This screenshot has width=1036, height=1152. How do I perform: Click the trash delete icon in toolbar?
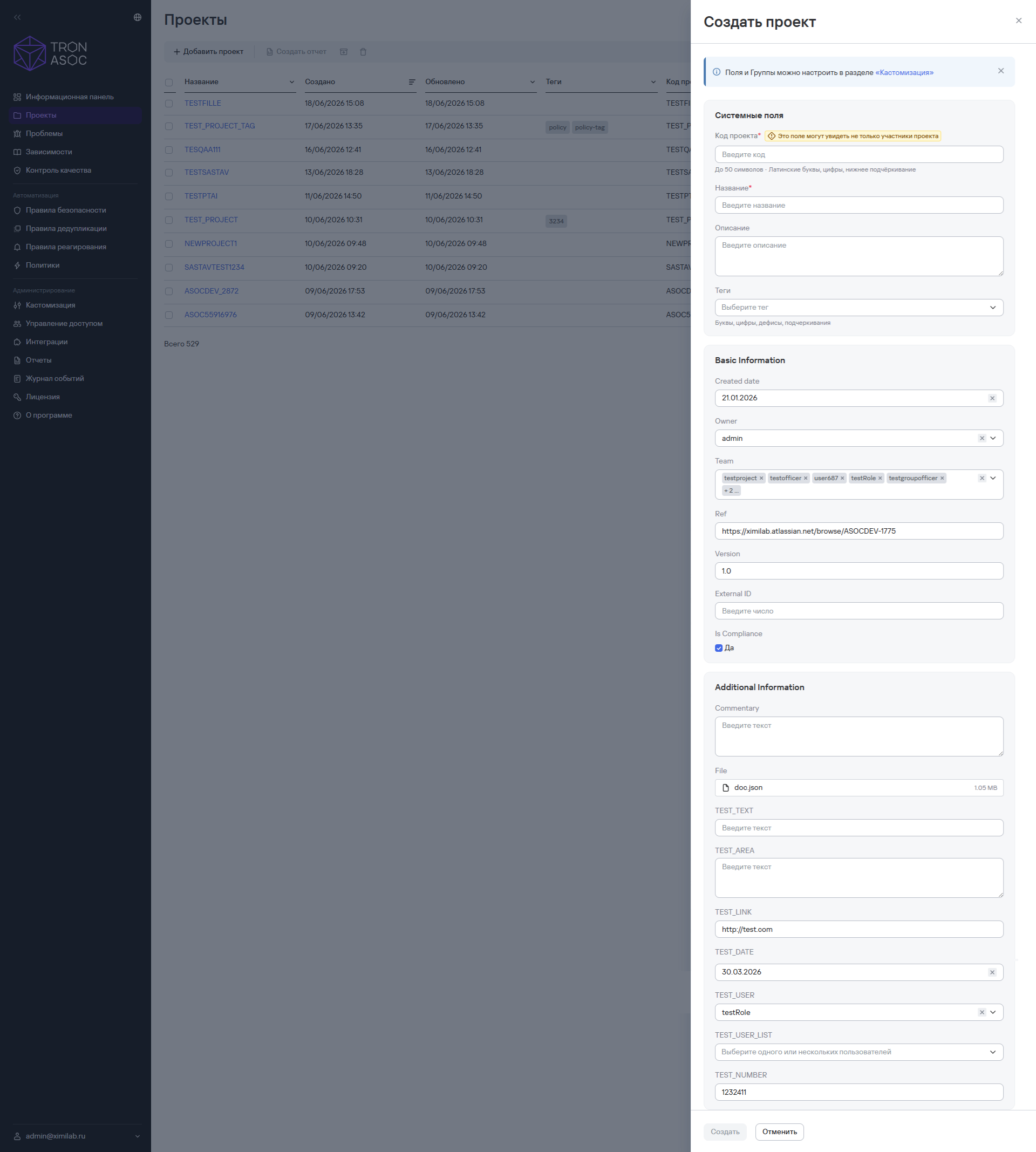point(363,52)
